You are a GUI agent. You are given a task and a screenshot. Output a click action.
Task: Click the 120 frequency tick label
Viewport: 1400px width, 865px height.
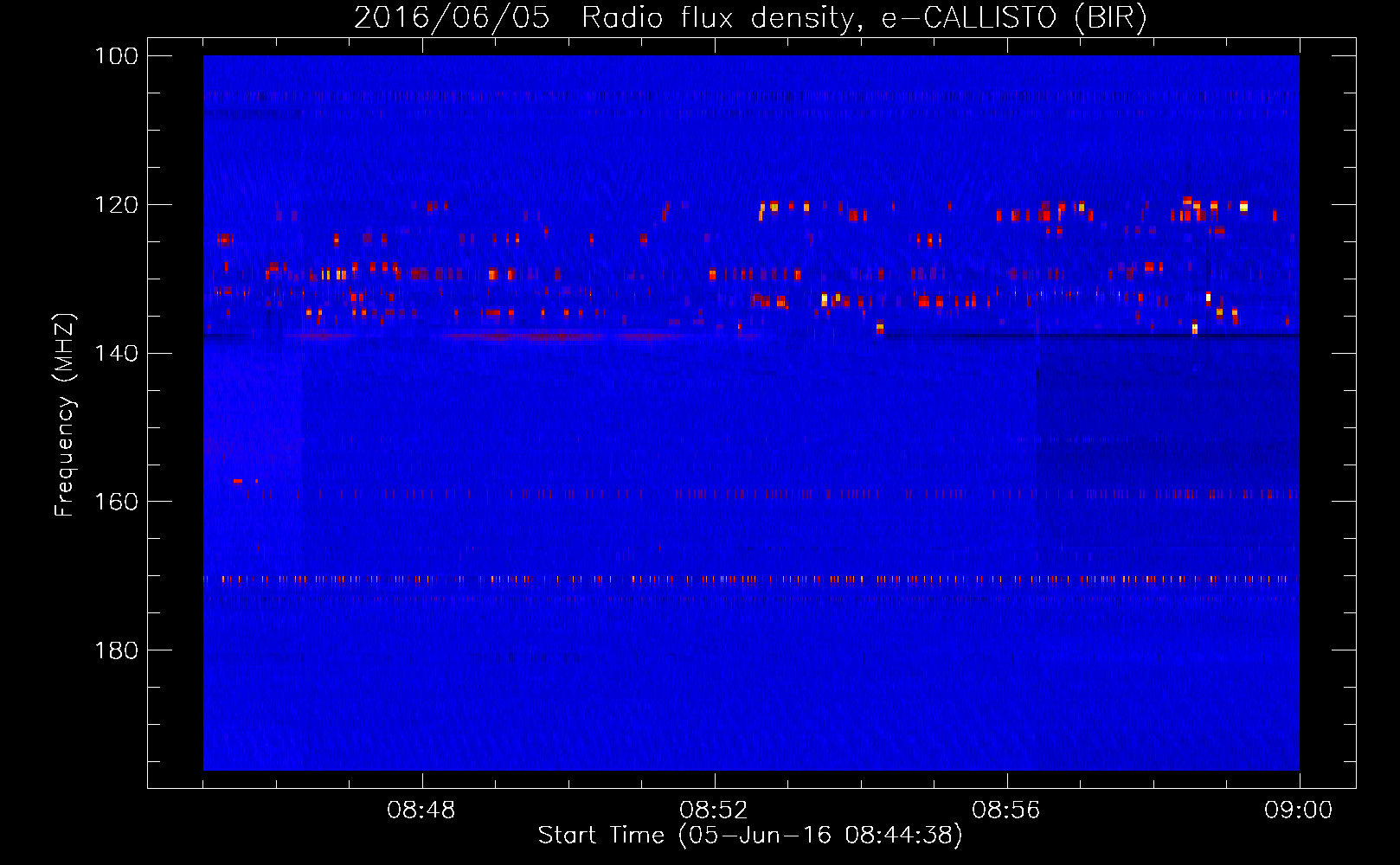click(x=116, y=205)
